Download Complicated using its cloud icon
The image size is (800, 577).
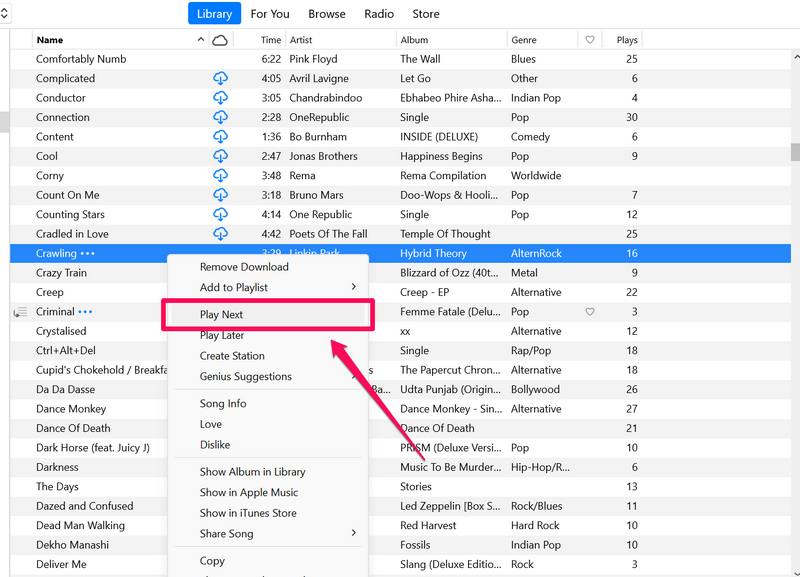220,79
